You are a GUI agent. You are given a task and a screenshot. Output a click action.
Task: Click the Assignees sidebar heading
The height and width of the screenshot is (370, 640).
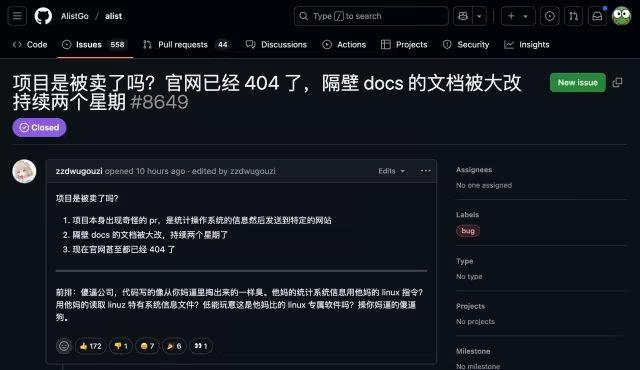[x=474, y=170]
